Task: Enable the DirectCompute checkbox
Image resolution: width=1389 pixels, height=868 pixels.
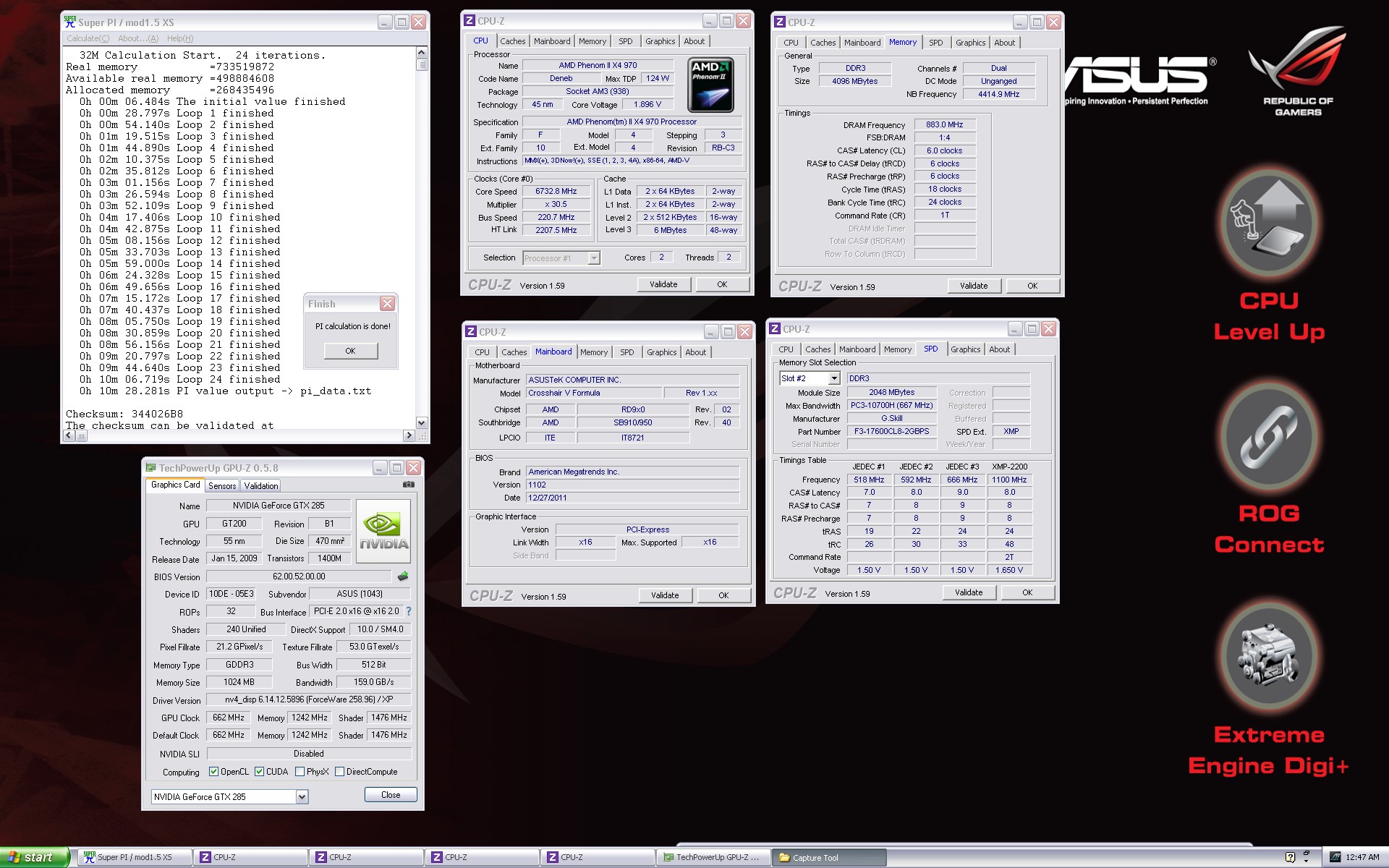Action: tap(339, 772)
